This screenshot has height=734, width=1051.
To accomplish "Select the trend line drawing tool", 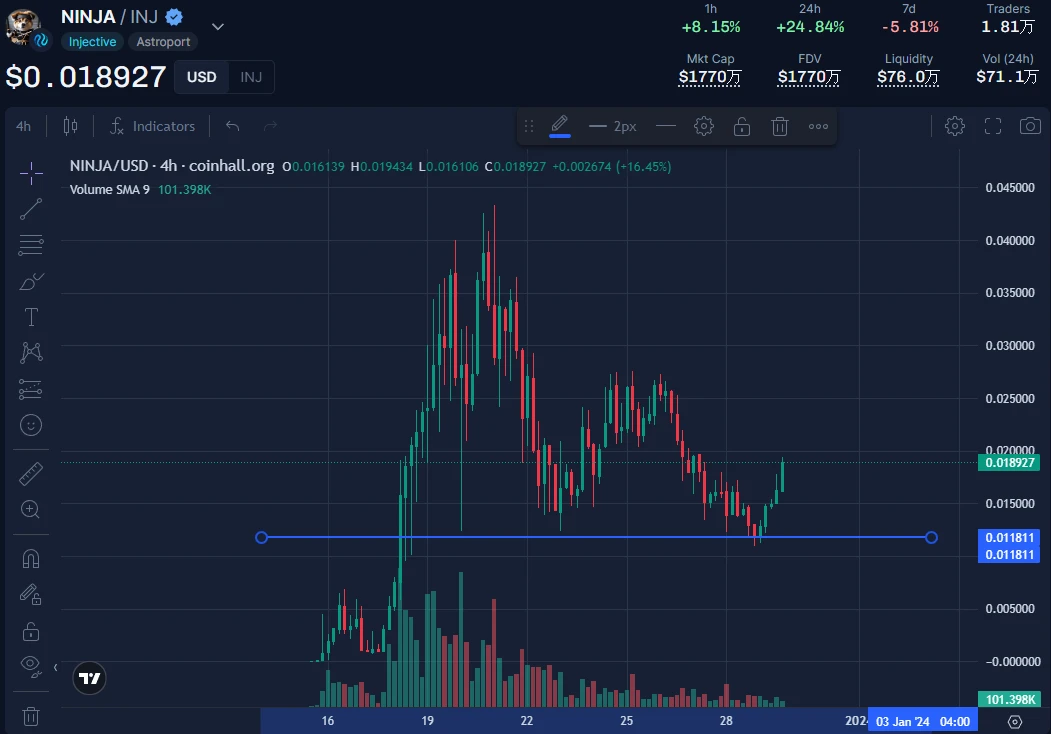I will [31, 209].
